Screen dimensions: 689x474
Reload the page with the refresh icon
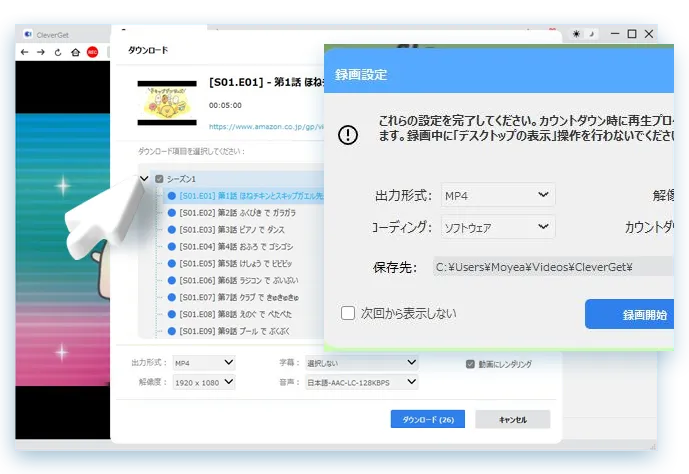(58, 52)
